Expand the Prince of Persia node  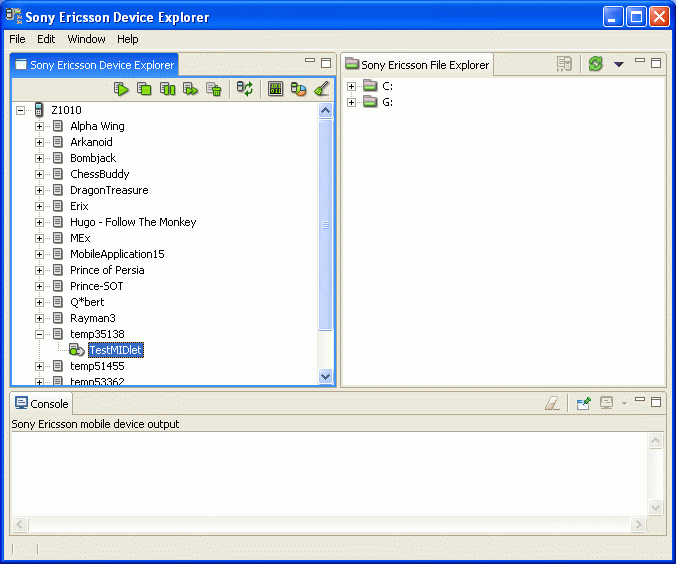tap(39, 270)
